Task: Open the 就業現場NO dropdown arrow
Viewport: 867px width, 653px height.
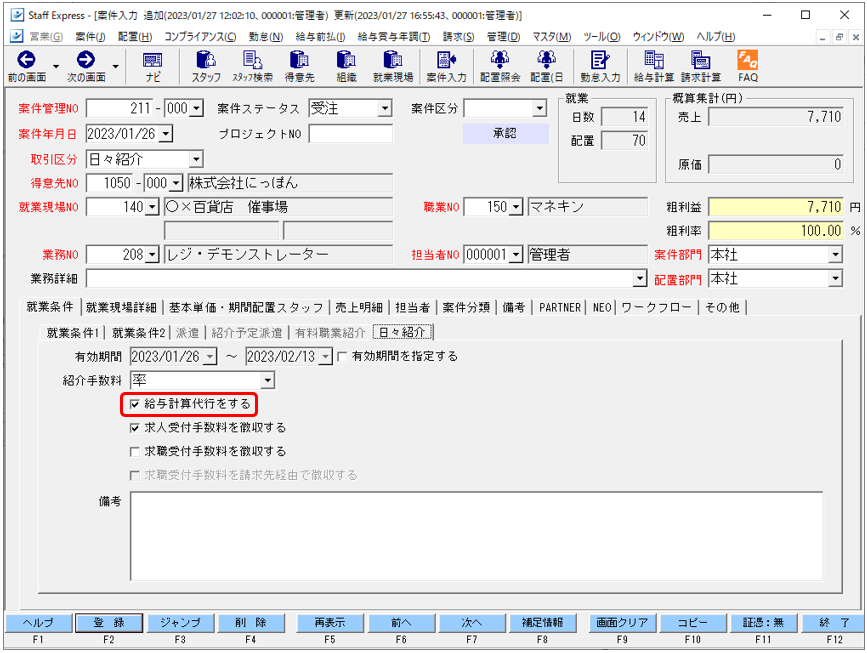Action: click(x=153, y=207)
